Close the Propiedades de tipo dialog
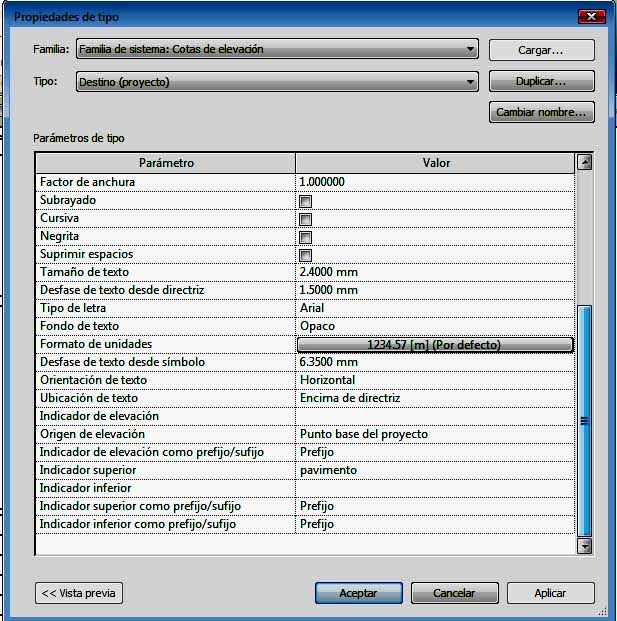 pos(592,18)
